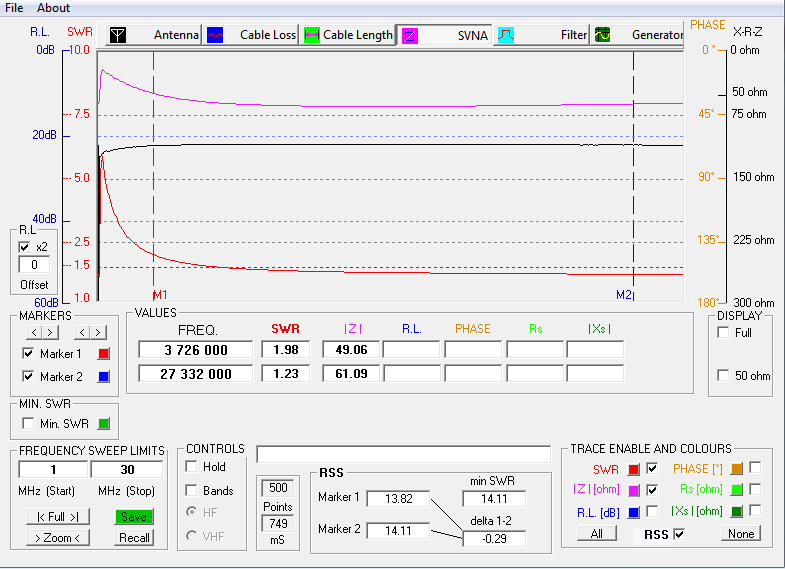Open the File menu
The image size is (785, 569).
[x=14, y=8]
